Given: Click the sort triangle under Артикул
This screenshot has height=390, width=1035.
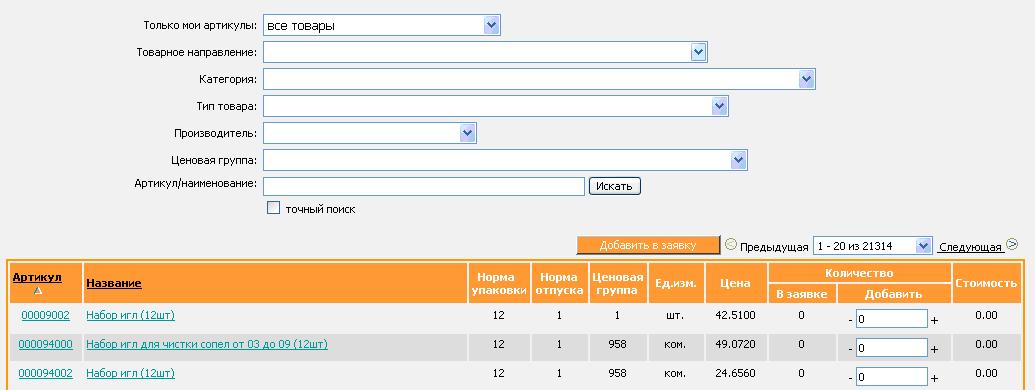Looking at the screenshot, I should pos(38,290).
